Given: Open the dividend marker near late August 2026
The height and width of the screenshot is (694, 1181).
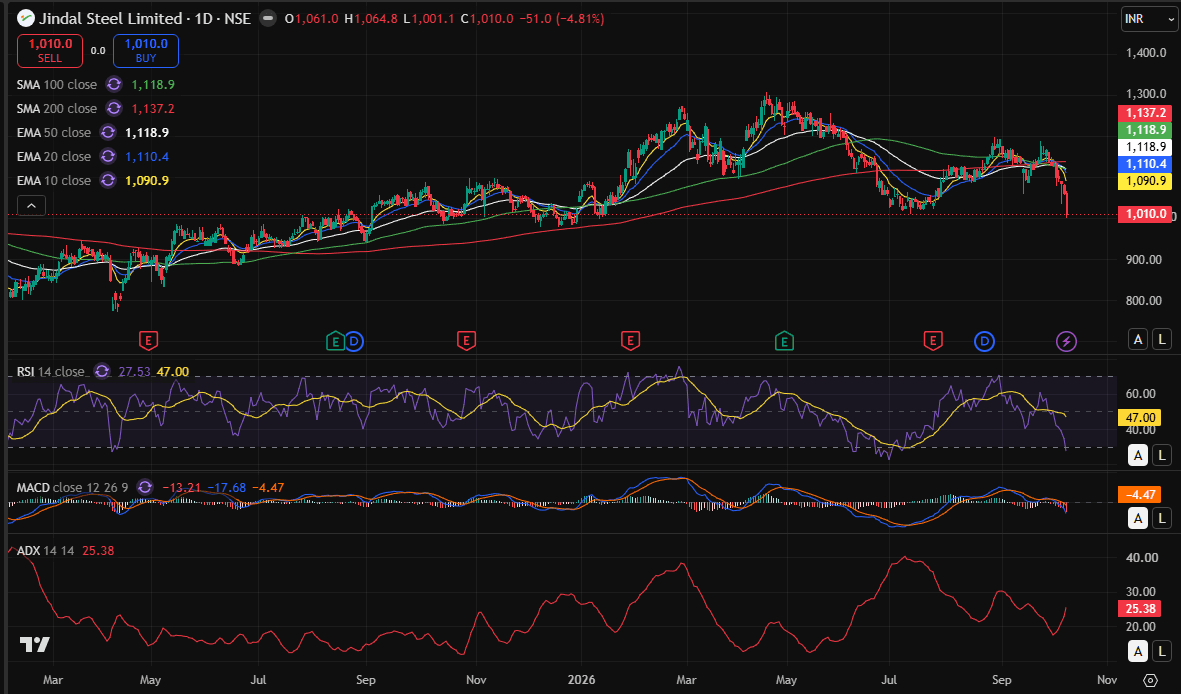Looking at the screenshot, I should click(x=984, y=341).
